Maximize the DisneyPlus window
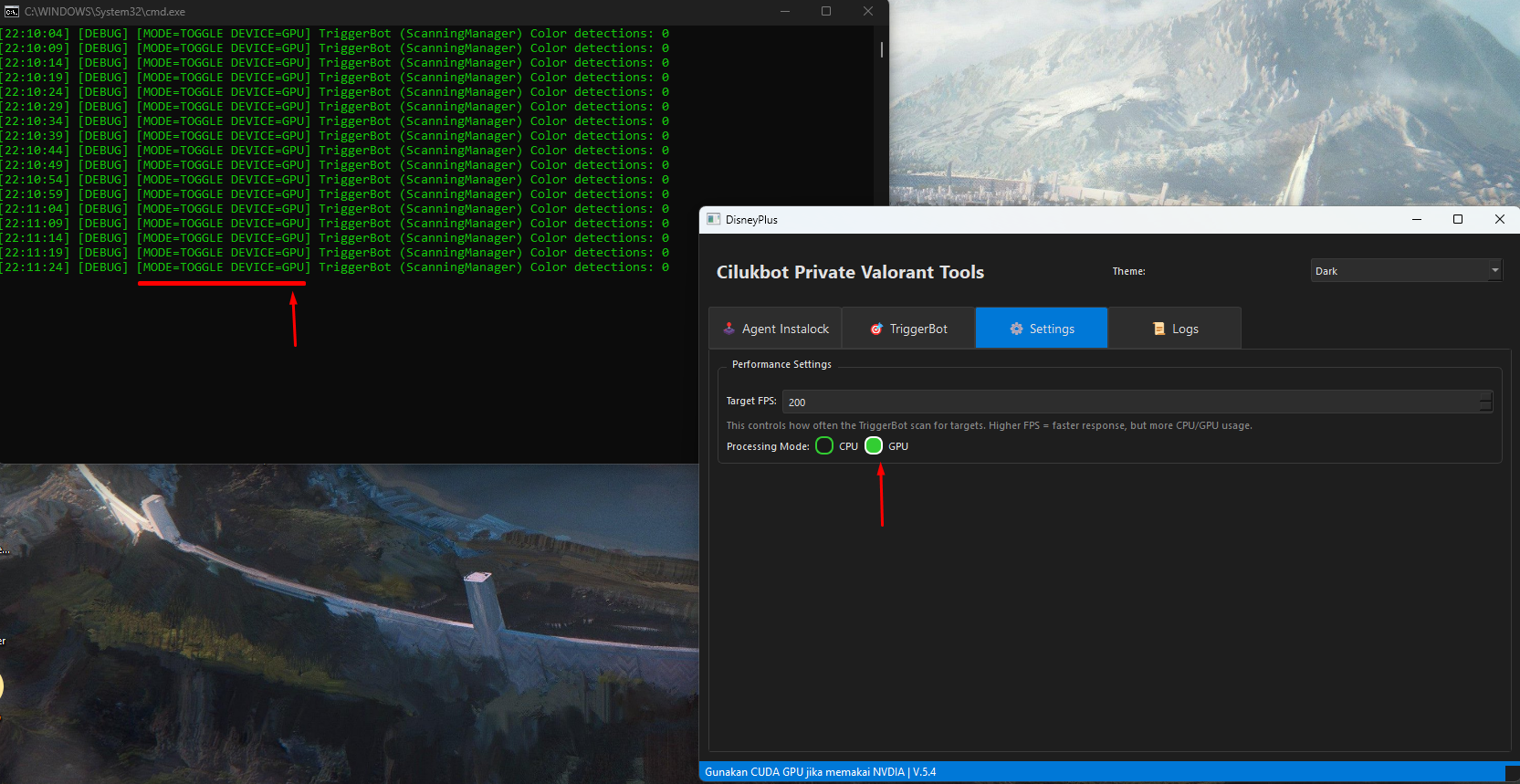Screen dimensions: 1520x784 click(1458, 219)
